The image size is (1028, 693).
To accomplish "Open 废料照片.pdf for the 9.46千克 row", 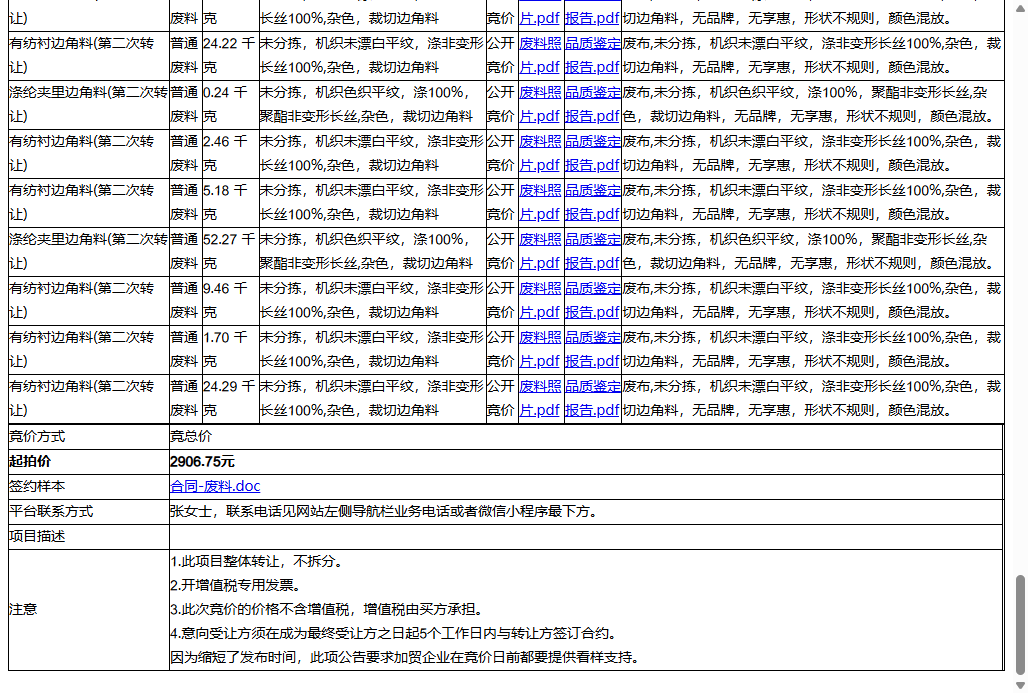I will tap(539, 300).
